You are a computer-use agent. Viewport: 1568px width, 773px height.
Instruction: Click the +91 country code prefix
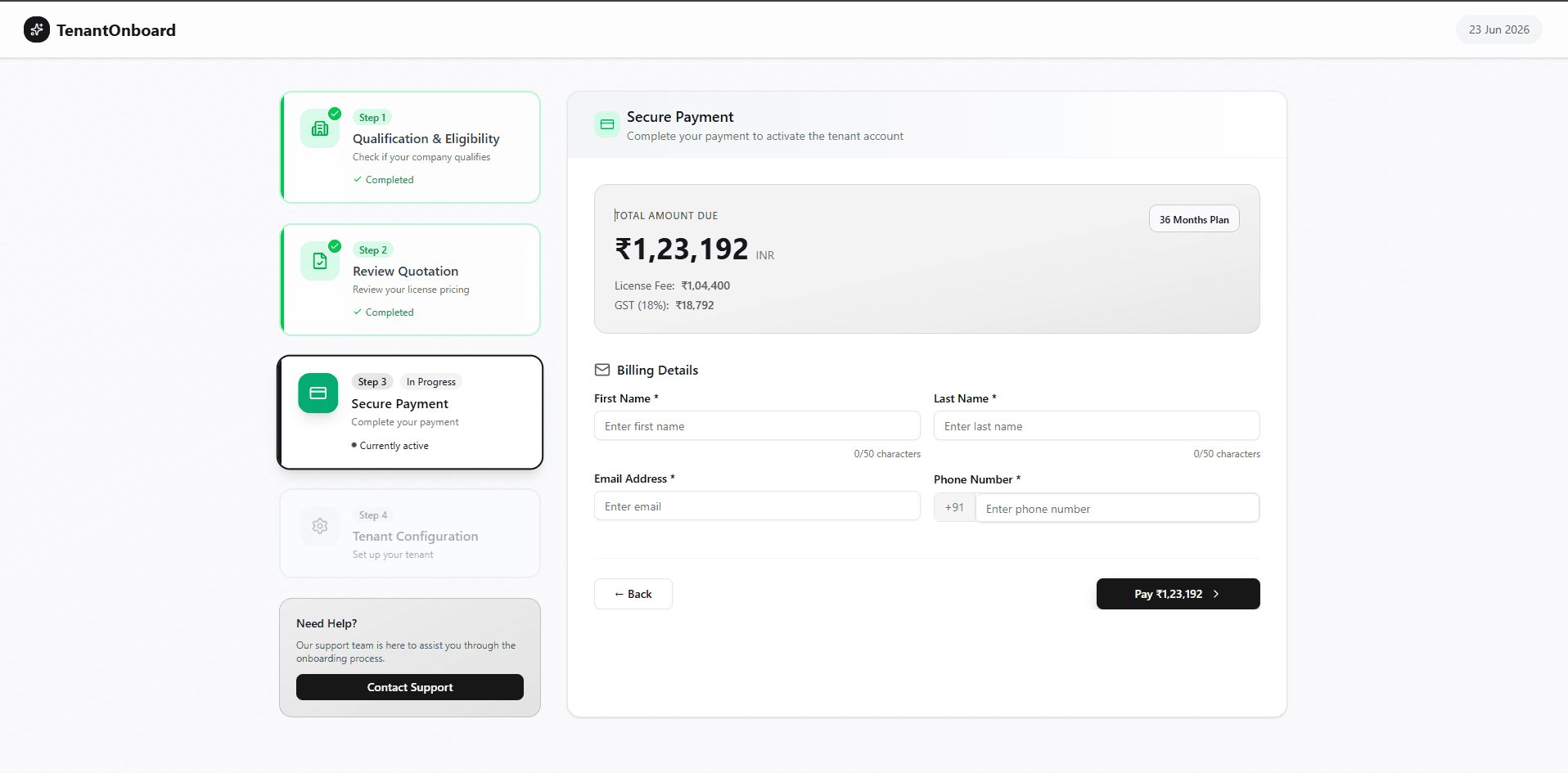954,507
